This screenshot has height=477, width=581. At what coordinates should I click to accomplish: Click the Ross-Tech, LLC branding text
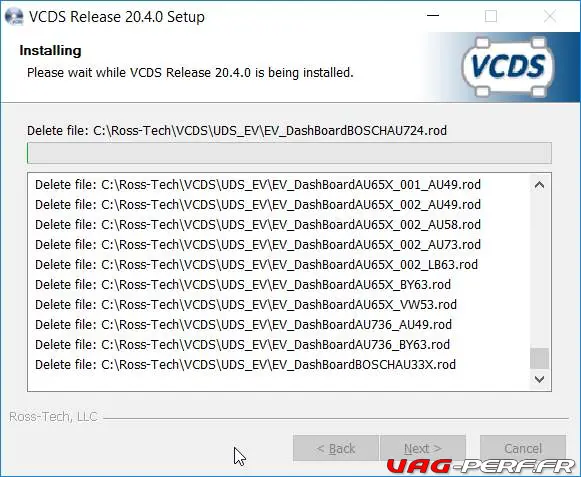[53, 417]
